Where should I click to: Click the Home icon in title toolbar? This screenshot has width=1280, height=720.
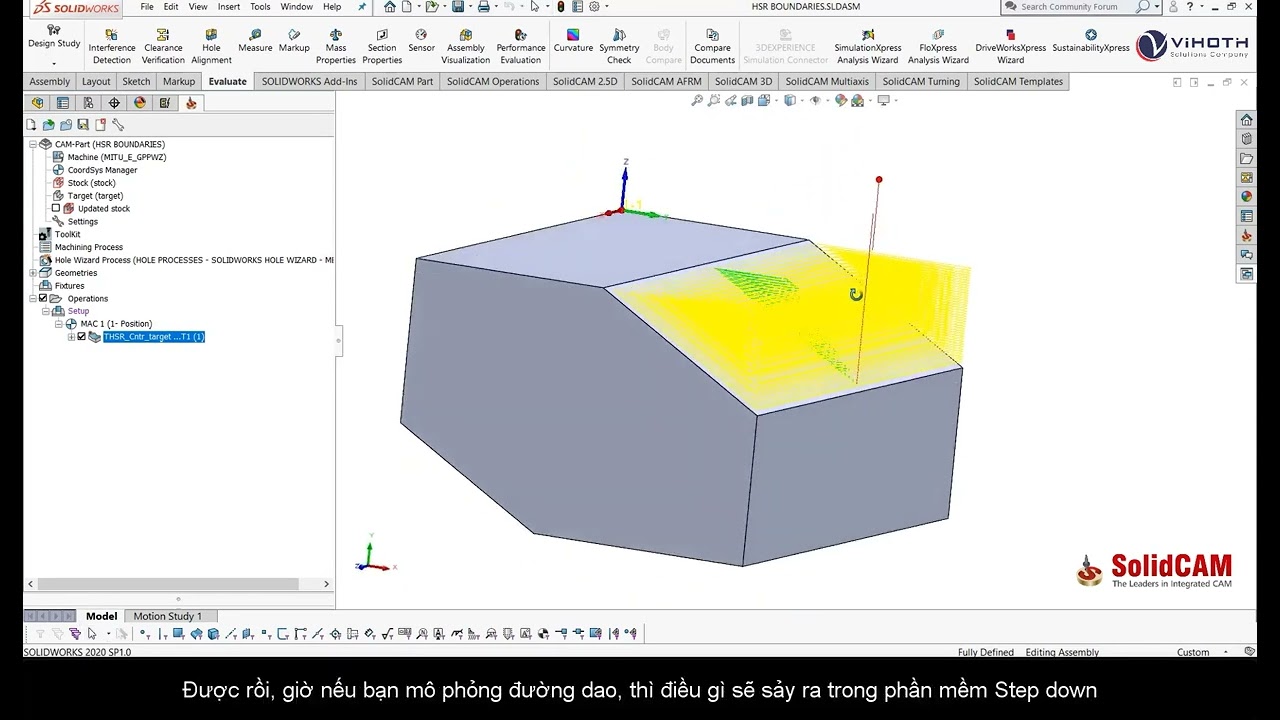(x=390, y=7)
